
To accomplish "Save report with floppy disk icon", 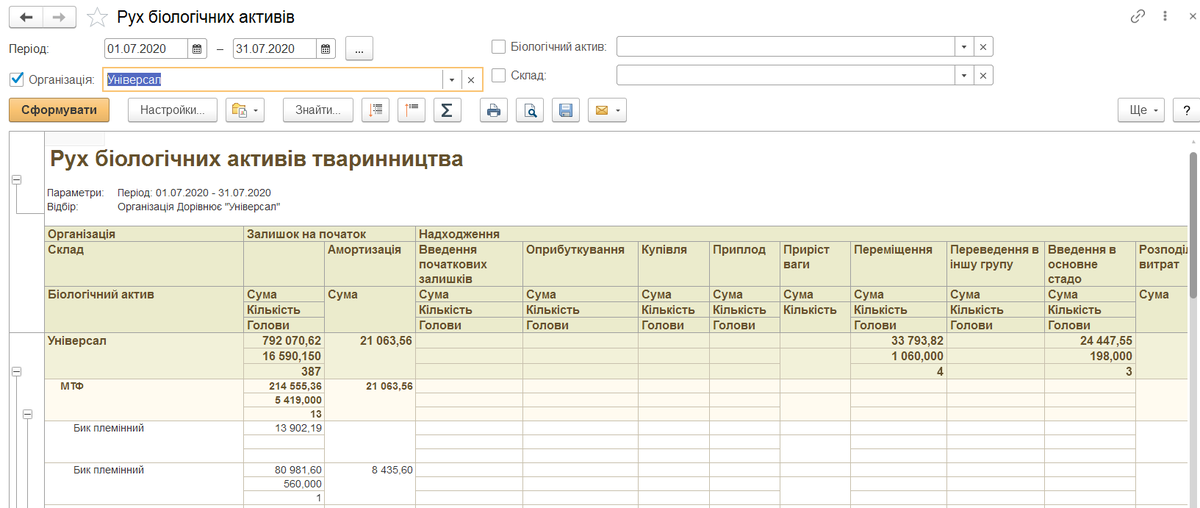I will click(x=566, y=111).
